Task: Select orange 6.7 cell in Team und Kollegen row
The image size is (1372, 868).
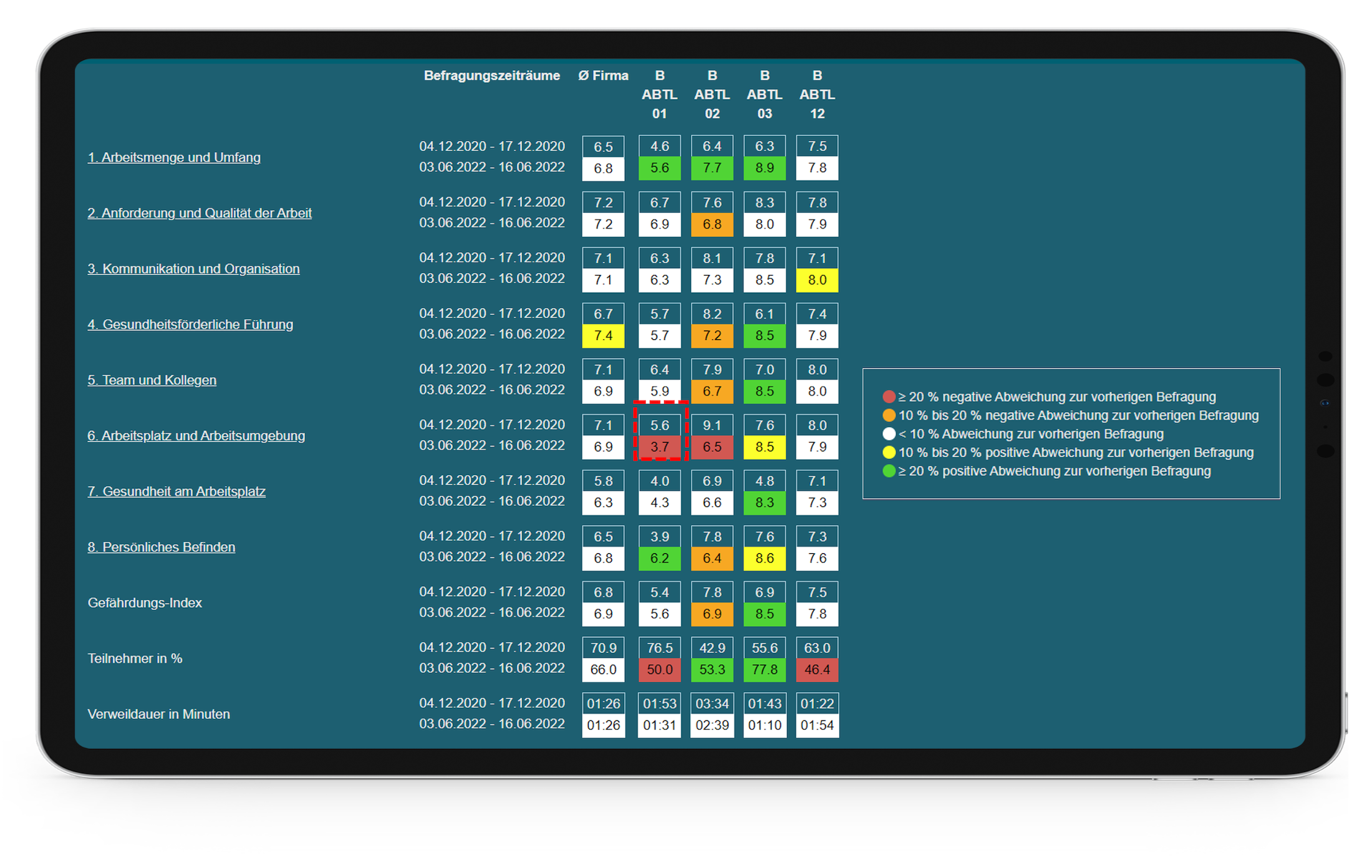Action: pos(712,392)
